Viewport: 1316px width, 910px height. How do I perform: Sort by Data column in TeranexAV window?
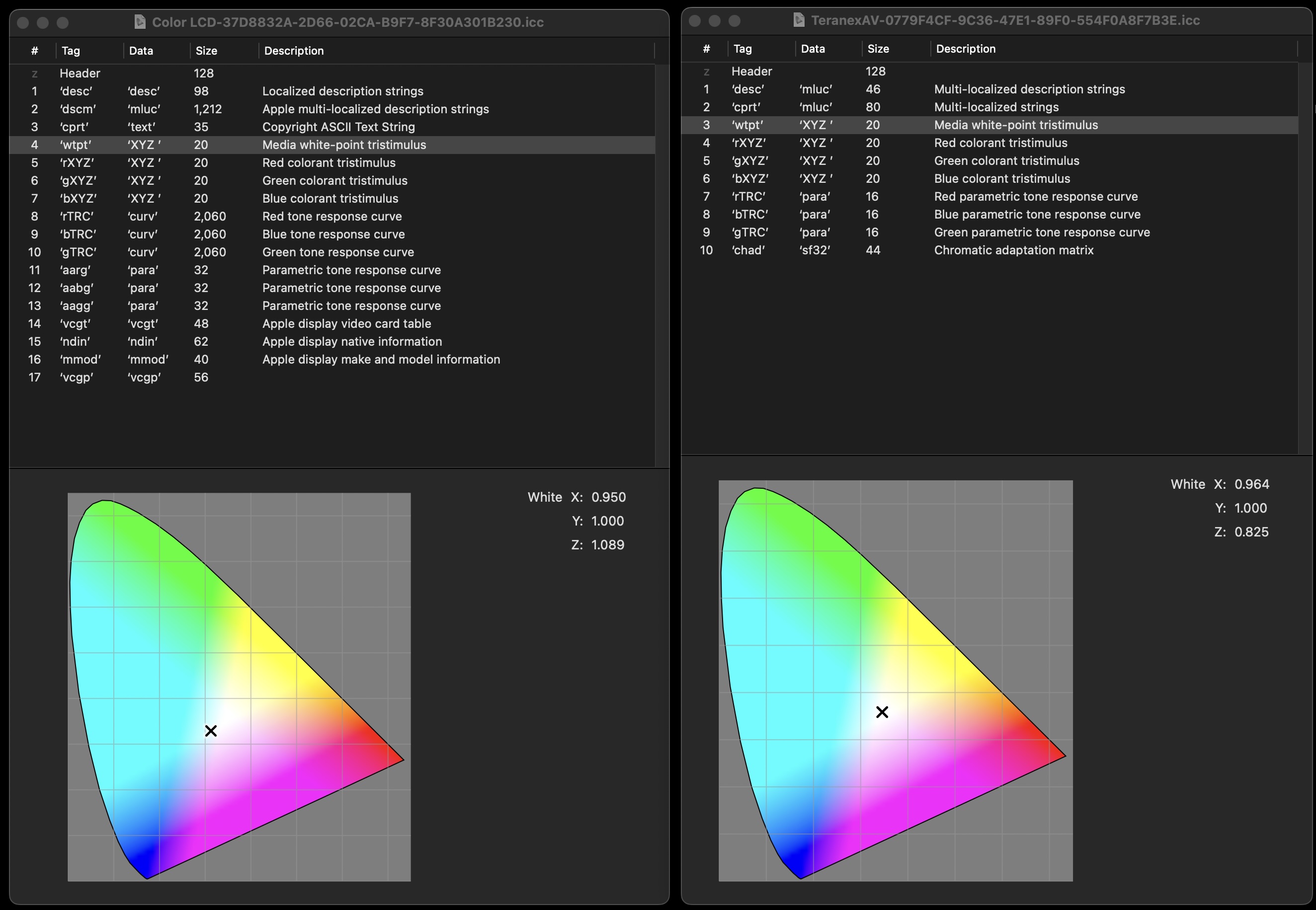[x=829, y=49]
